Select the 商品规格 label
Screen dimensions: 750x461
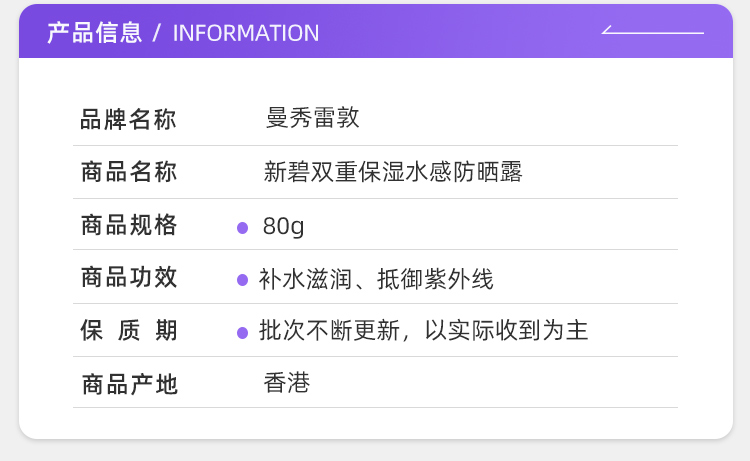[129, 225]
